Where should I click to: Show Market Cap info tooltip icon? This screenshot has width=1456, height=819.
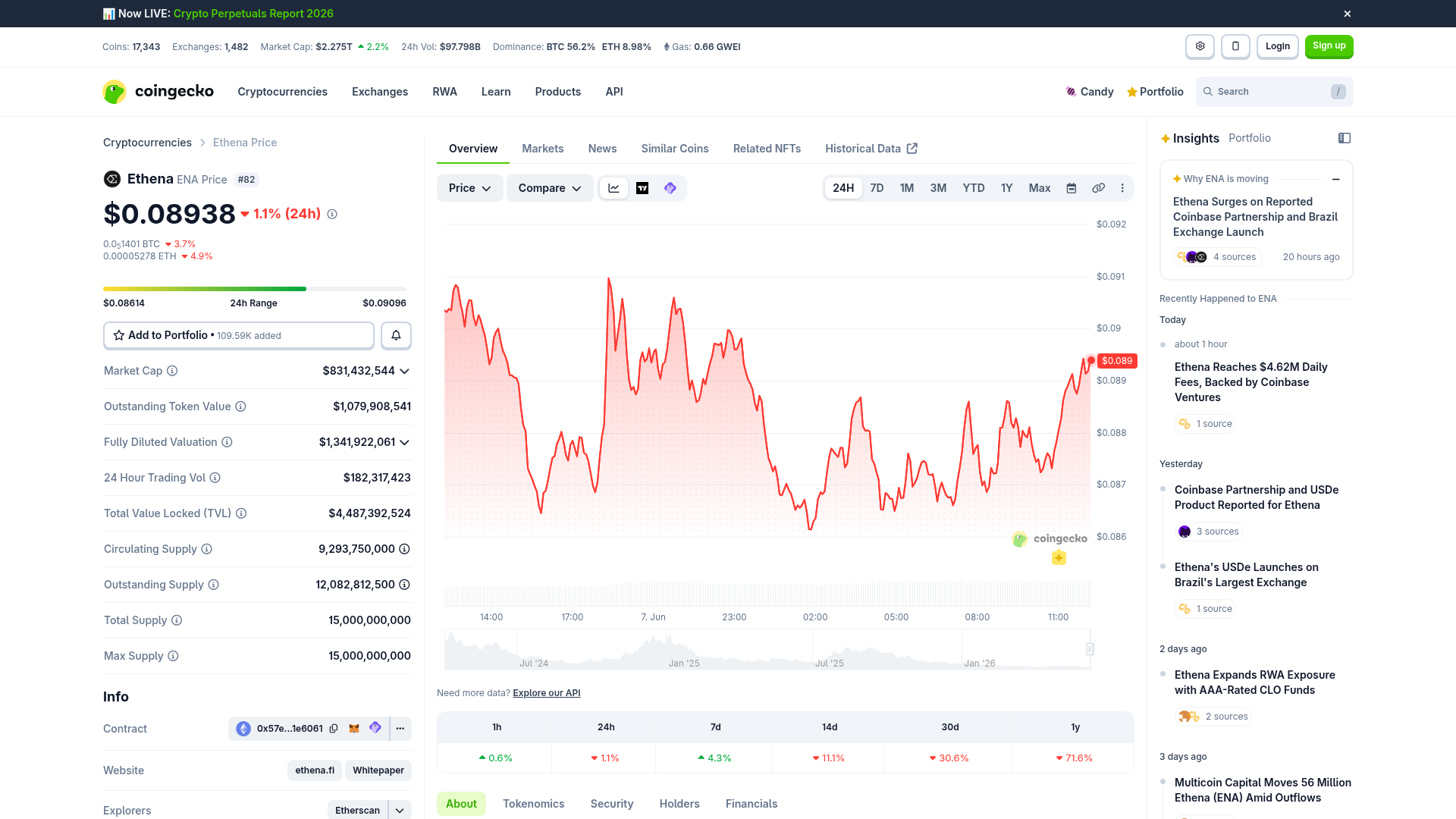[172, 371]
